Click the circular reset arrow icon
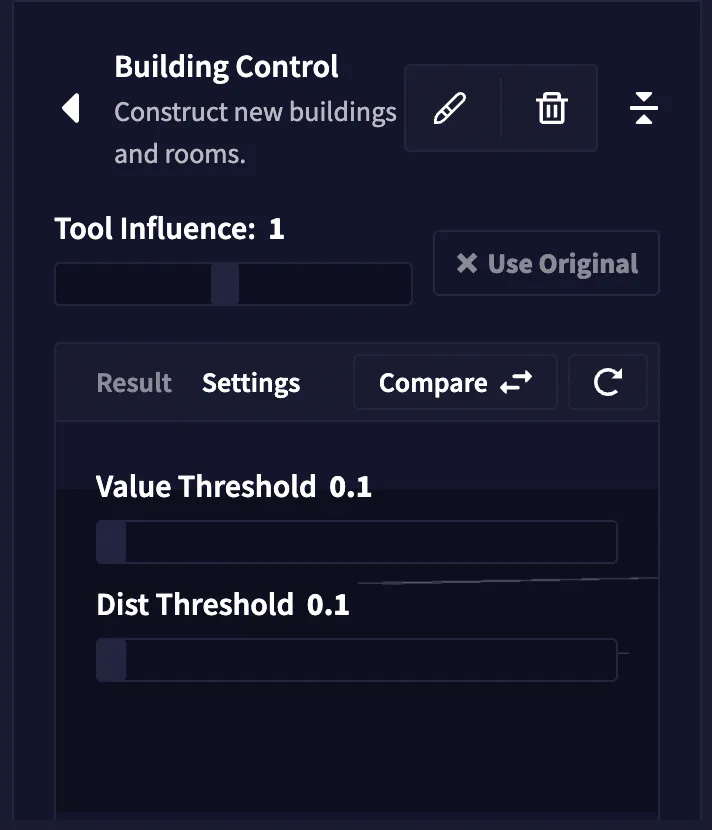The image size is (712, 830). click(x=608, y=382)
